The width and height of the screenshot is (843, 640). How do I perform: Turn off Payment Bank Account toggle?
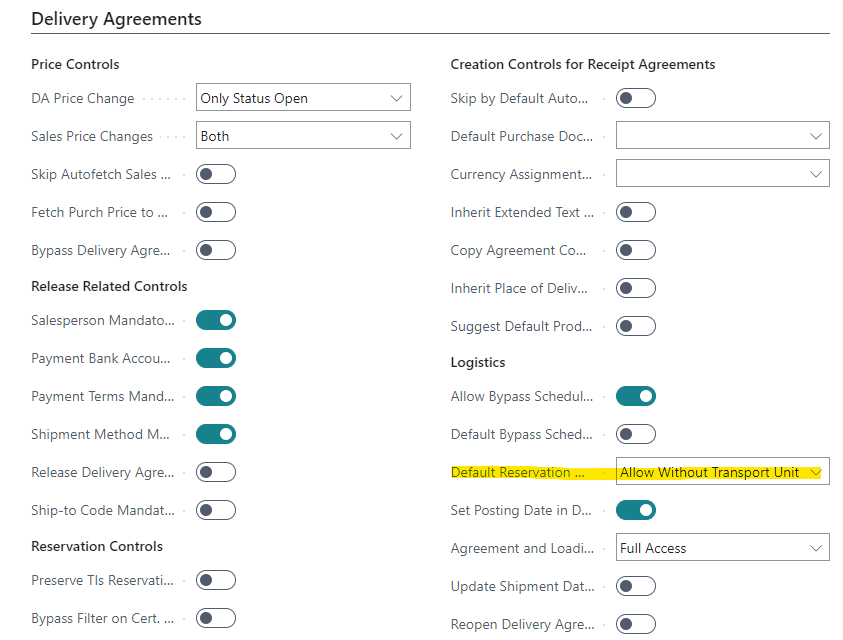click(215, 358)
